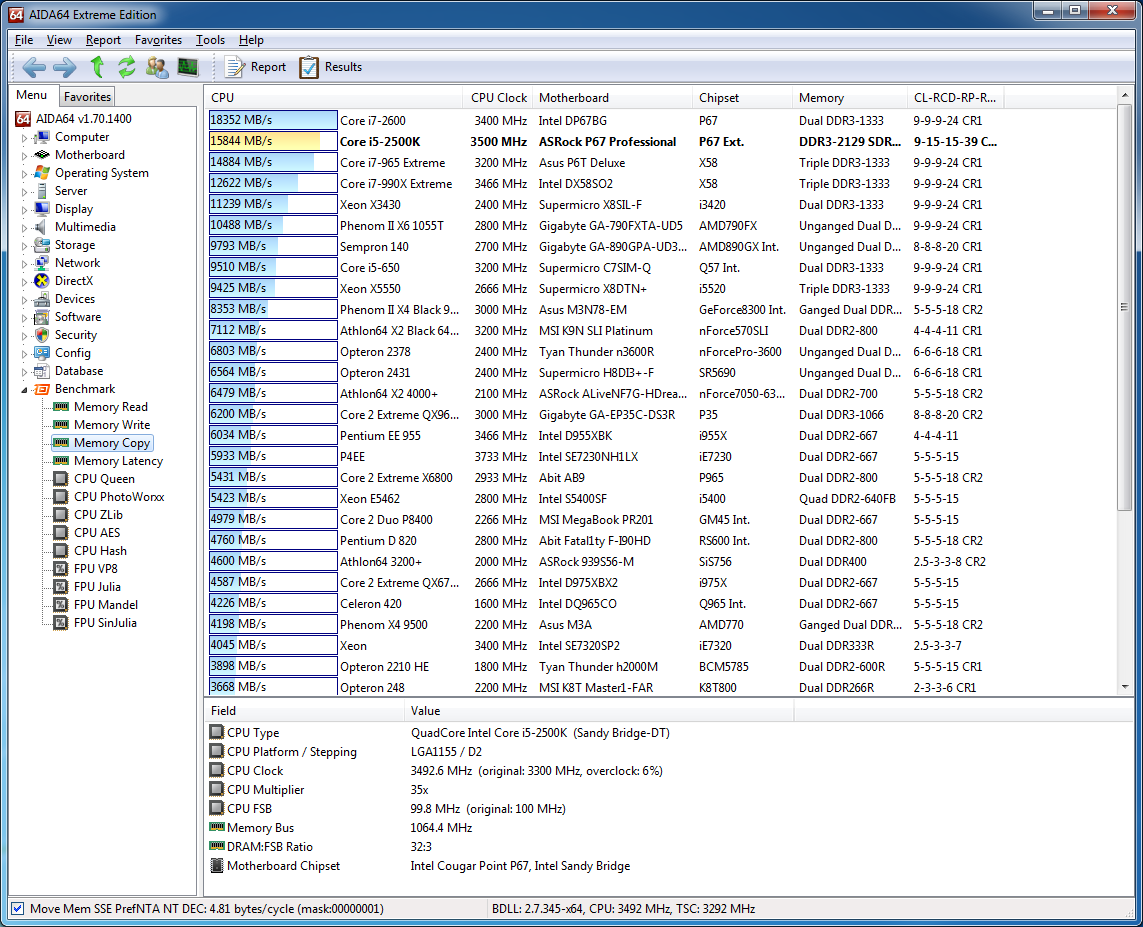Select FPU Mandel benchmark item
The height and width of the screenshot is (927, 1143).
(105, 605)
